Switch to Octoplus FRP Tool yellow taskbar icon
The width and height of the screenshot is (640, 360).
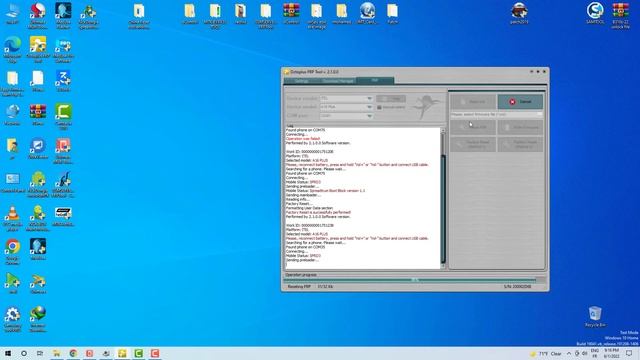tap(122, 353)
